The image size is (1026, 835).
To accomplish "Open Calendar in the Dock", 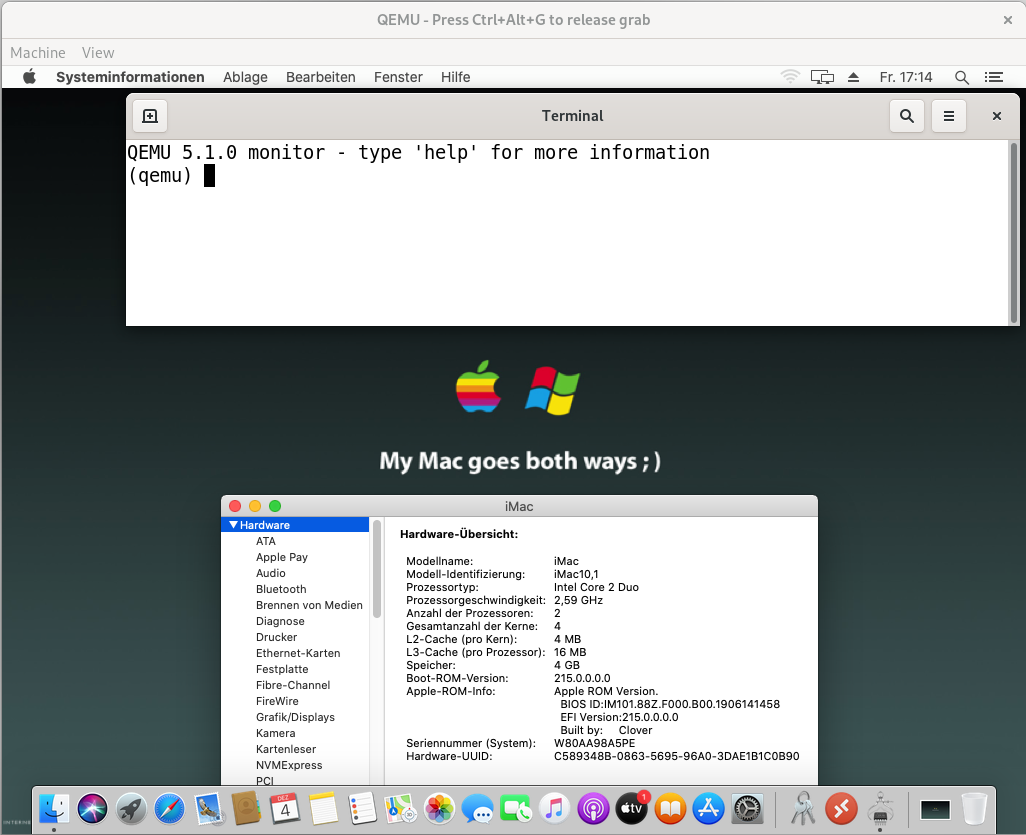I will tap(285, 809).
